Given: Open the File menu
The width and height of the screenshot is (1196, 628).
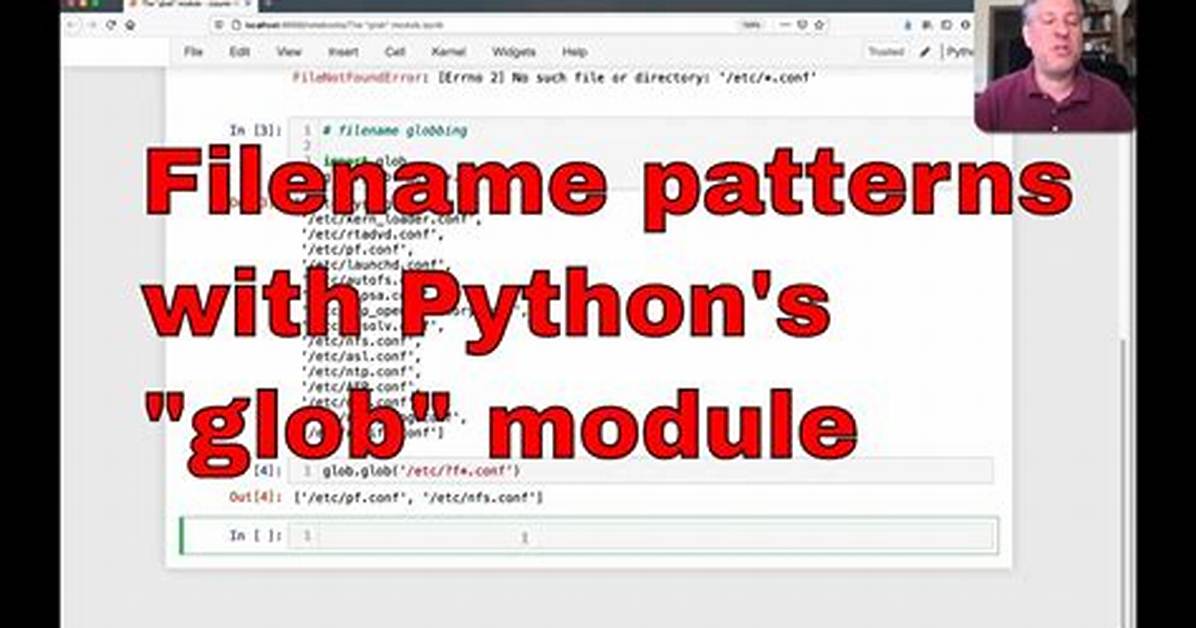Looking at the screenshot, I should pyautogui.click(x=194, y=52).
